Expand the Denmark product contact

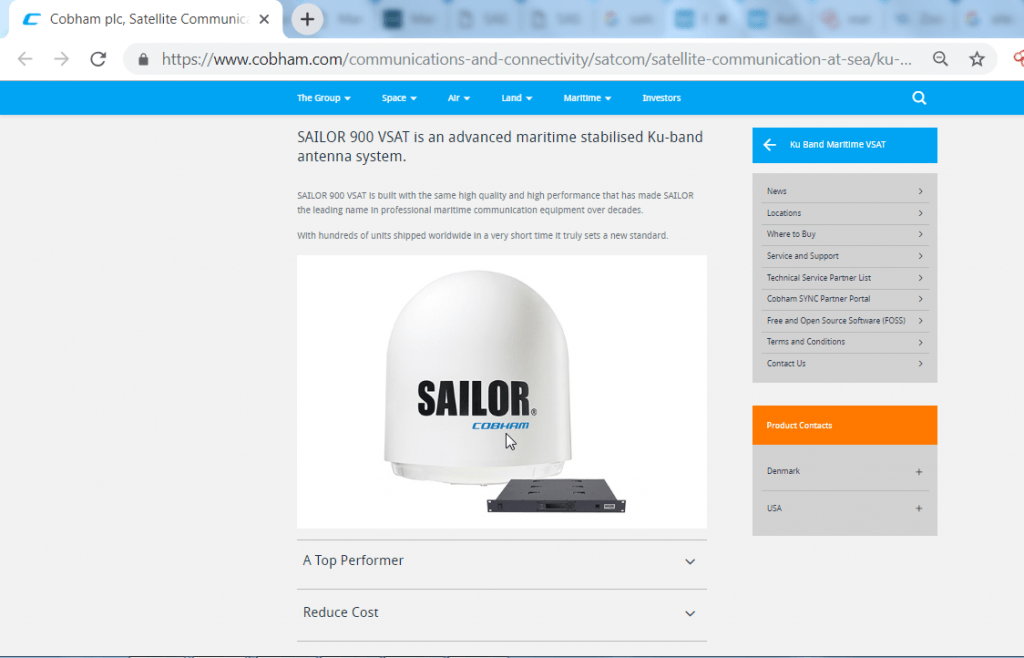844,471
